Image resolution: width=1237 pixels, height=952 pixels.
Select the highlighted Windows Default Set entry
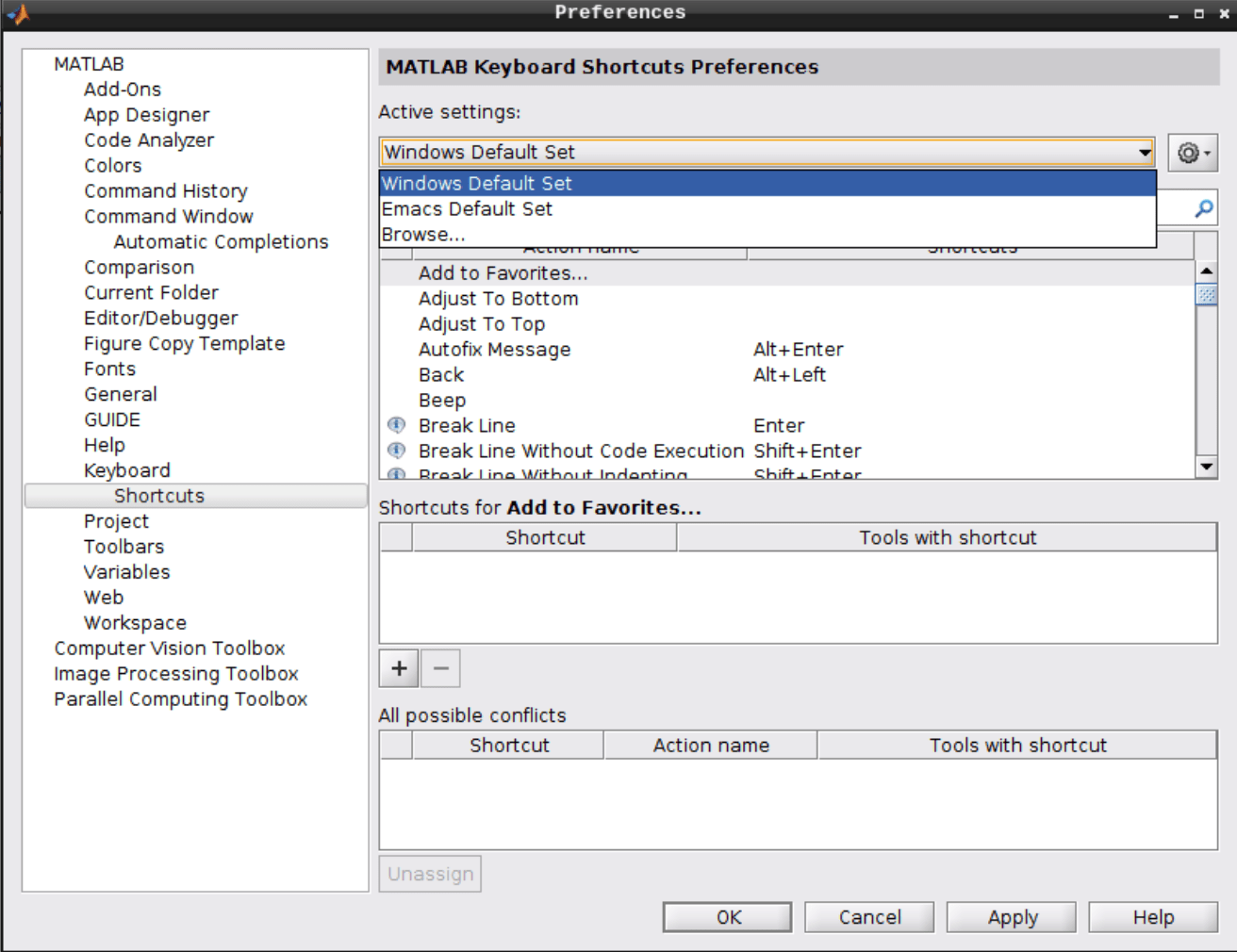tap(475, 183)
